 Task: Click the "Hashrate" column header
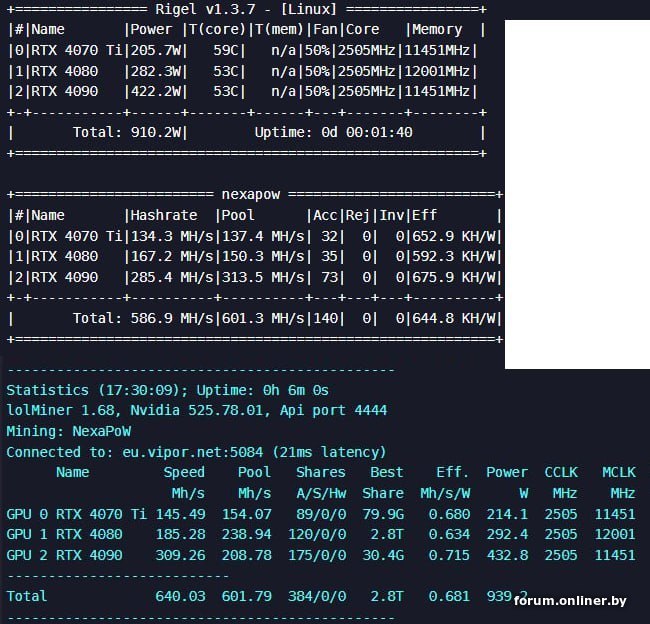[x=164, y=216]
